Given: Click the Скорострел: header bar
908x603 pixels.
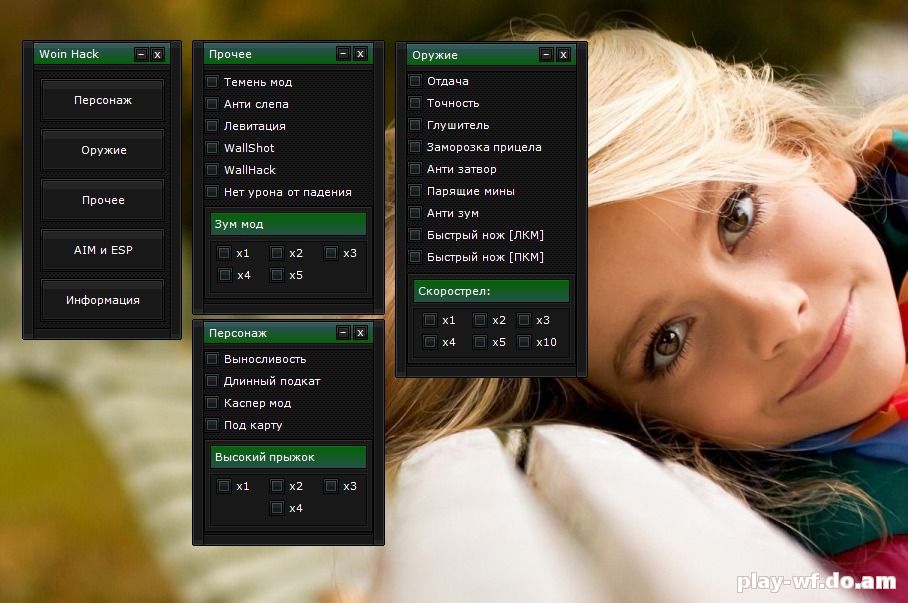Looking at the screenshot, I should [x=491, y=291].
